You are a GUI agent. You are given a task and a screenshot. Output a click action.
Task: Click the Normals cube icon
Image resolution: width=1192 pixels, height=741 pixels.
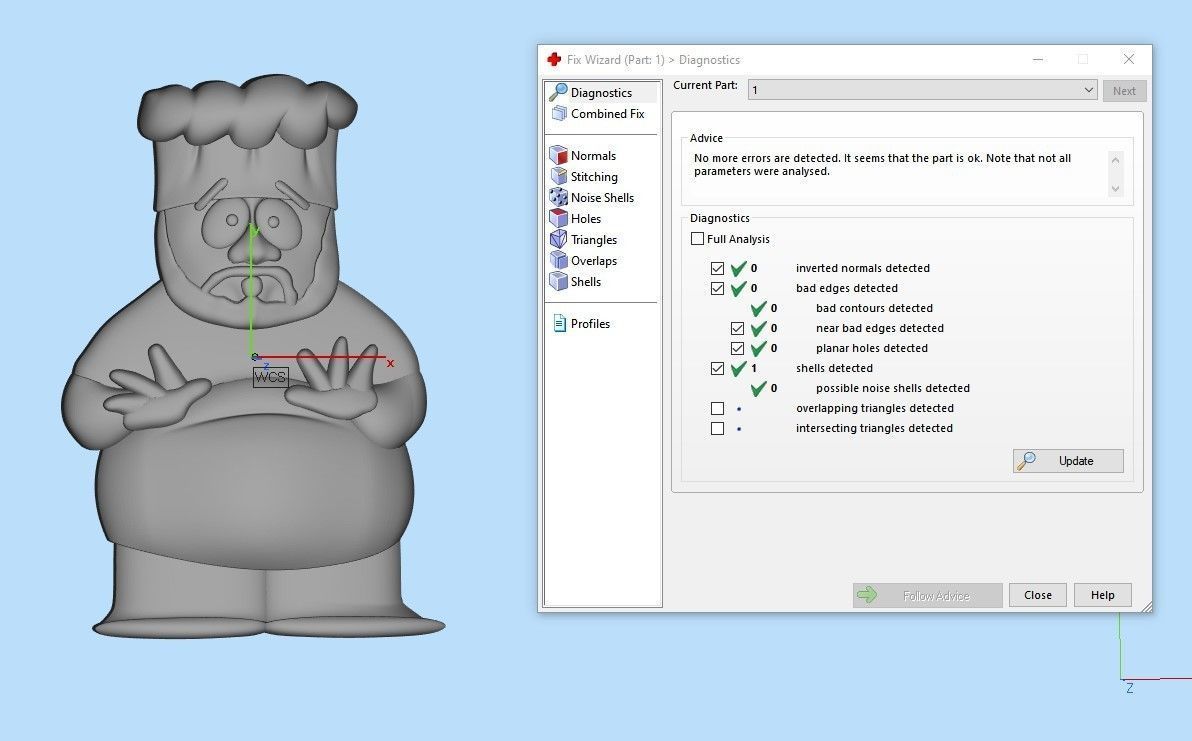559,155
